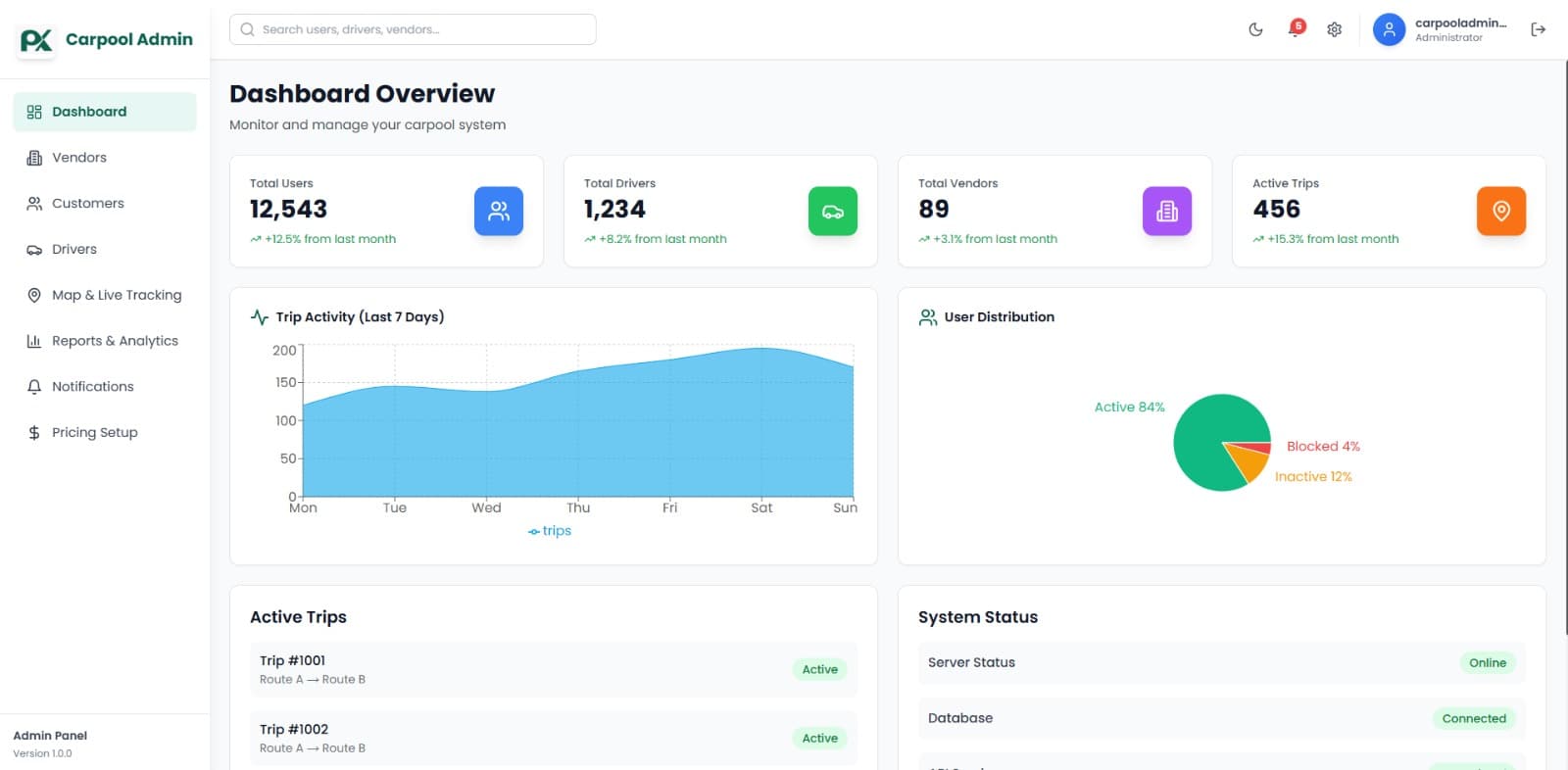Click the magnifier icon in search box
The width and height of the screenshot is (1568, 770).
pos(248,29)
